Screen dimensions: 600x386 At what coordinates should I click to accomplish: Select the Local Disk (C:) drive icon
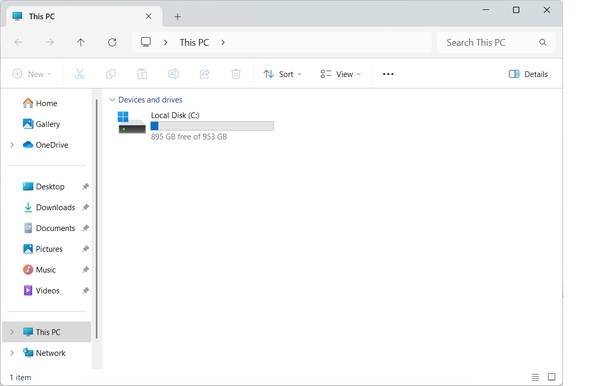pyautogui.click(x=132, y=122)
